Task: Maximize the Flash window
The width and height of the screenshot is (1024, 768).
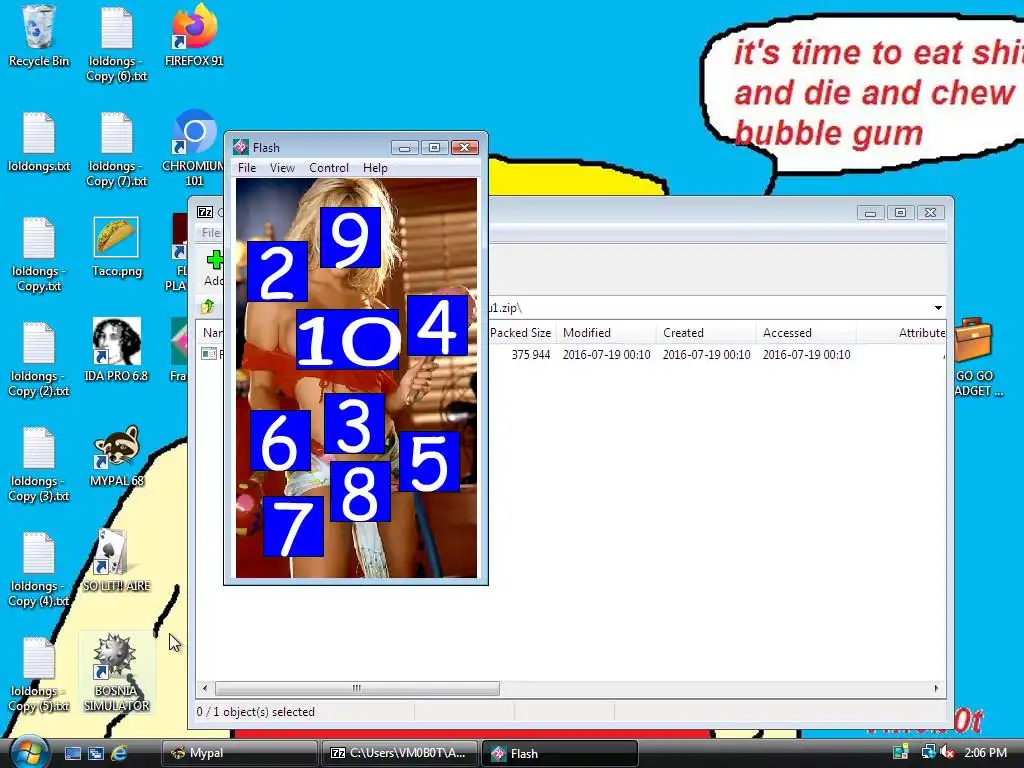Action: 434,148
